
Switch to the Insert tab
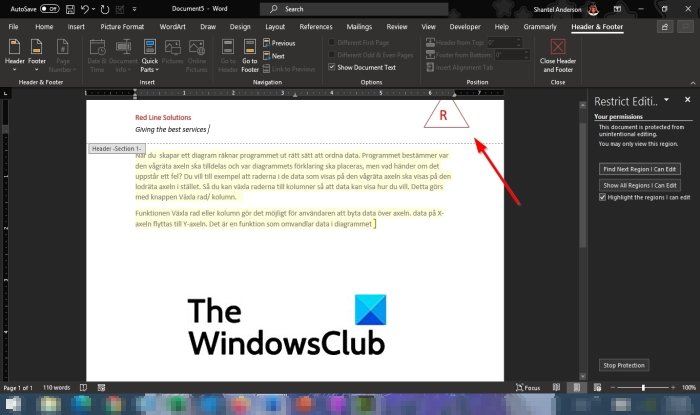pyautogui.click(x=76, y=27)
